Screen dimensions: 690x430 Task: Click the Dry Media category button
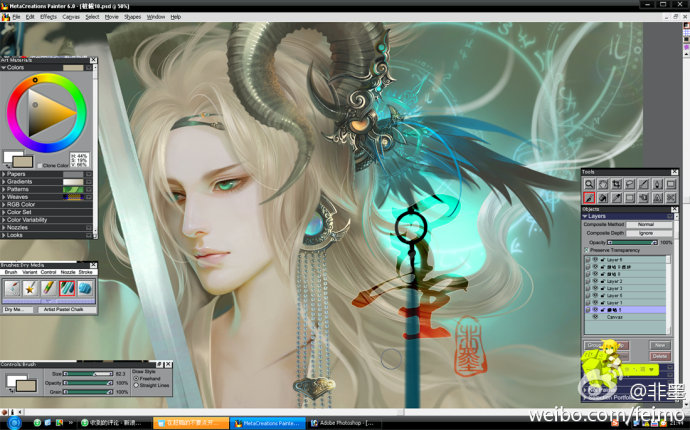coord(18,310)
